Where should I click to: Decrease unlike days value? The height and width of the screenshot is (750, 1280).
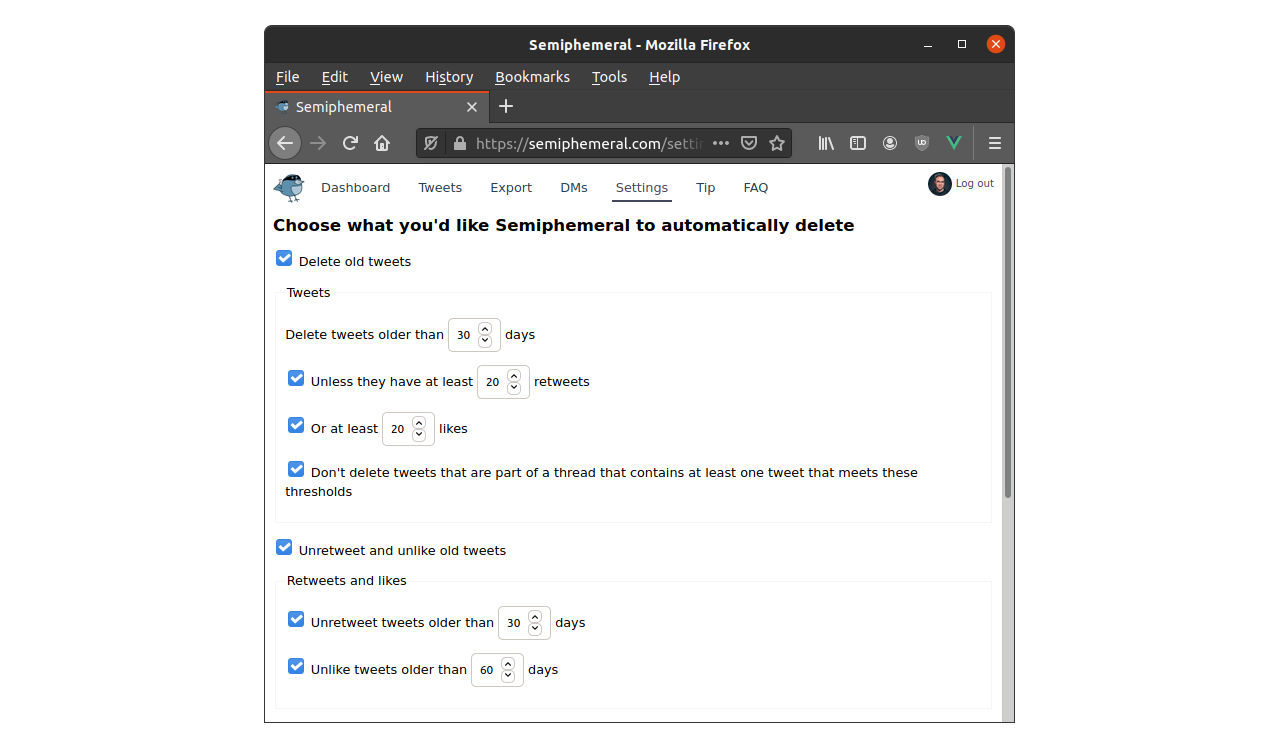(508, 676)
